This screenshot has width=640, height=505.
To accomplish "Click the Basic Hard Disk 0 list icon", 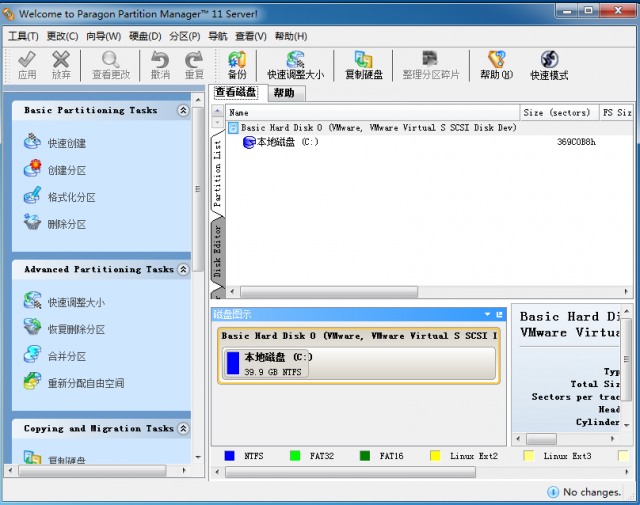I will [x=233, y=128].
